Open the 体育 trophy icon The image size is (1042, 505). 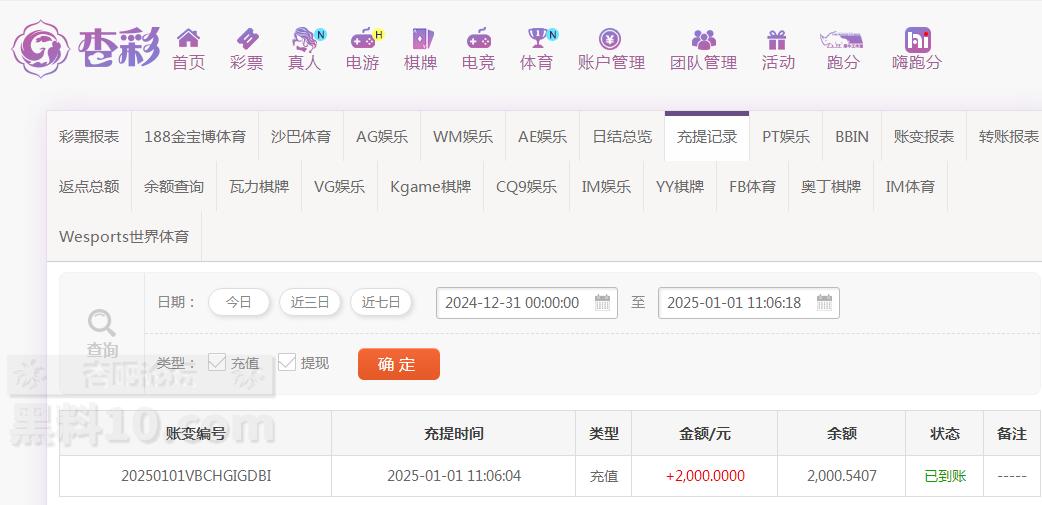point(537,39)
